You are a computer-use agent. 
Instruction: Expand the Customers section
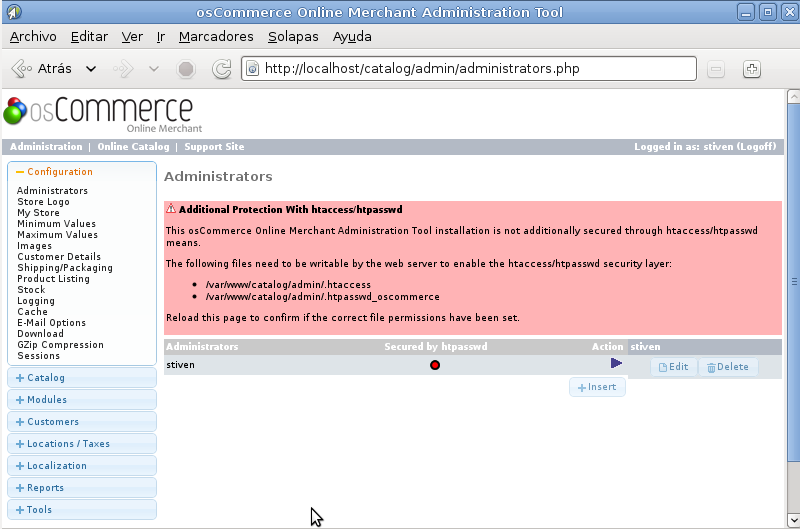click(x=82, y=422)
